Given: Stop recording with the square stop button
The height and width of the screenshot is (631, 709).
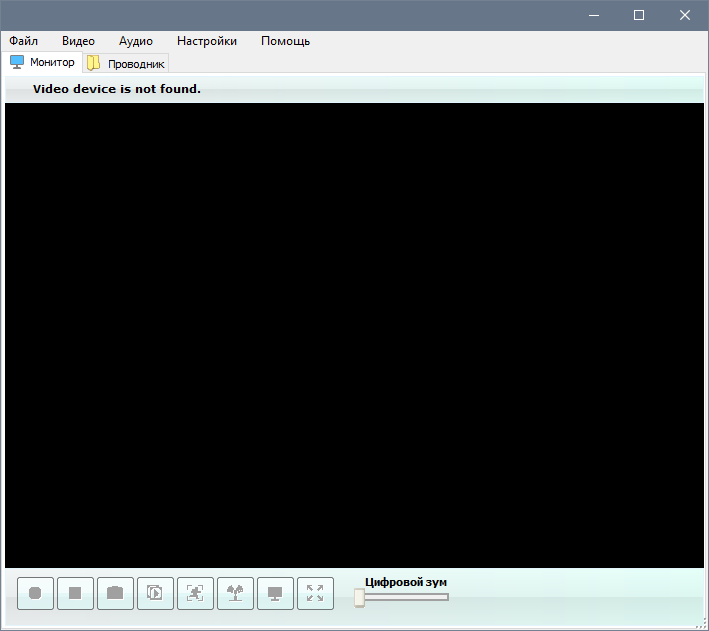Looking at the screenshot, I should coord(76,593).
